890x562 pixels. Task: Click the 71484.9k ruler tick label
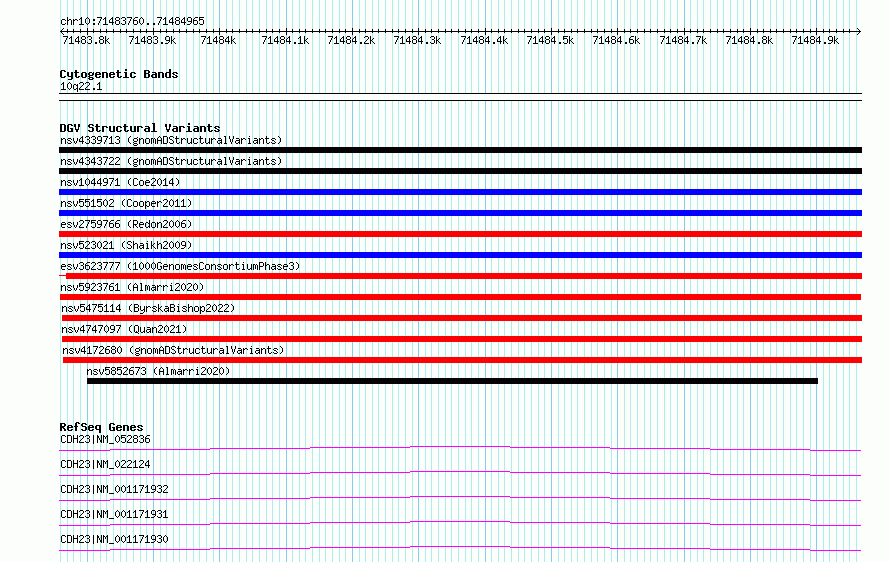[815, 40]
